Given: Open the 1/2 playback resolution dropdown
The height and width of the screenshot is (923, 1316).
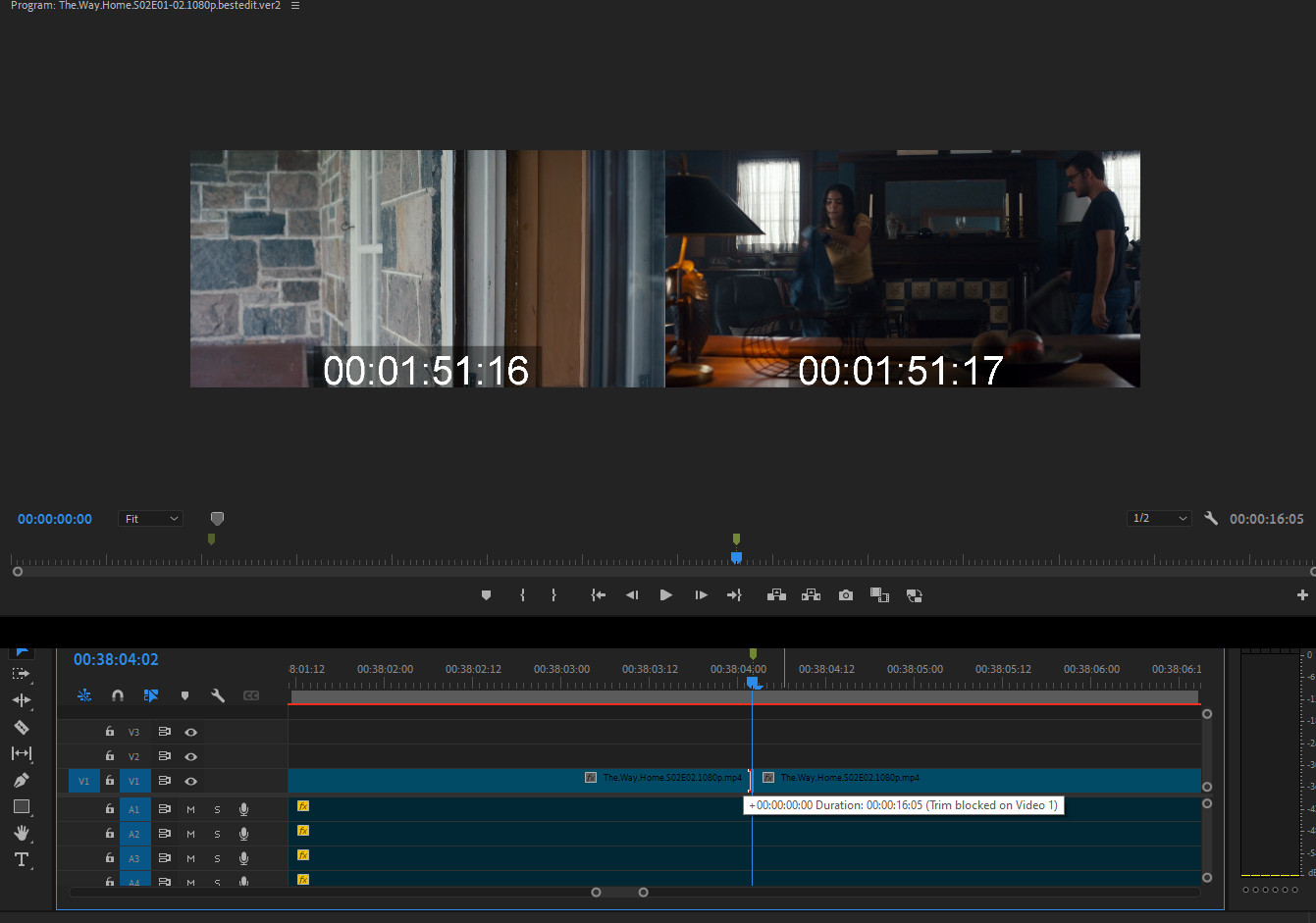Looking at the screenshot, I should [1160, 518].
